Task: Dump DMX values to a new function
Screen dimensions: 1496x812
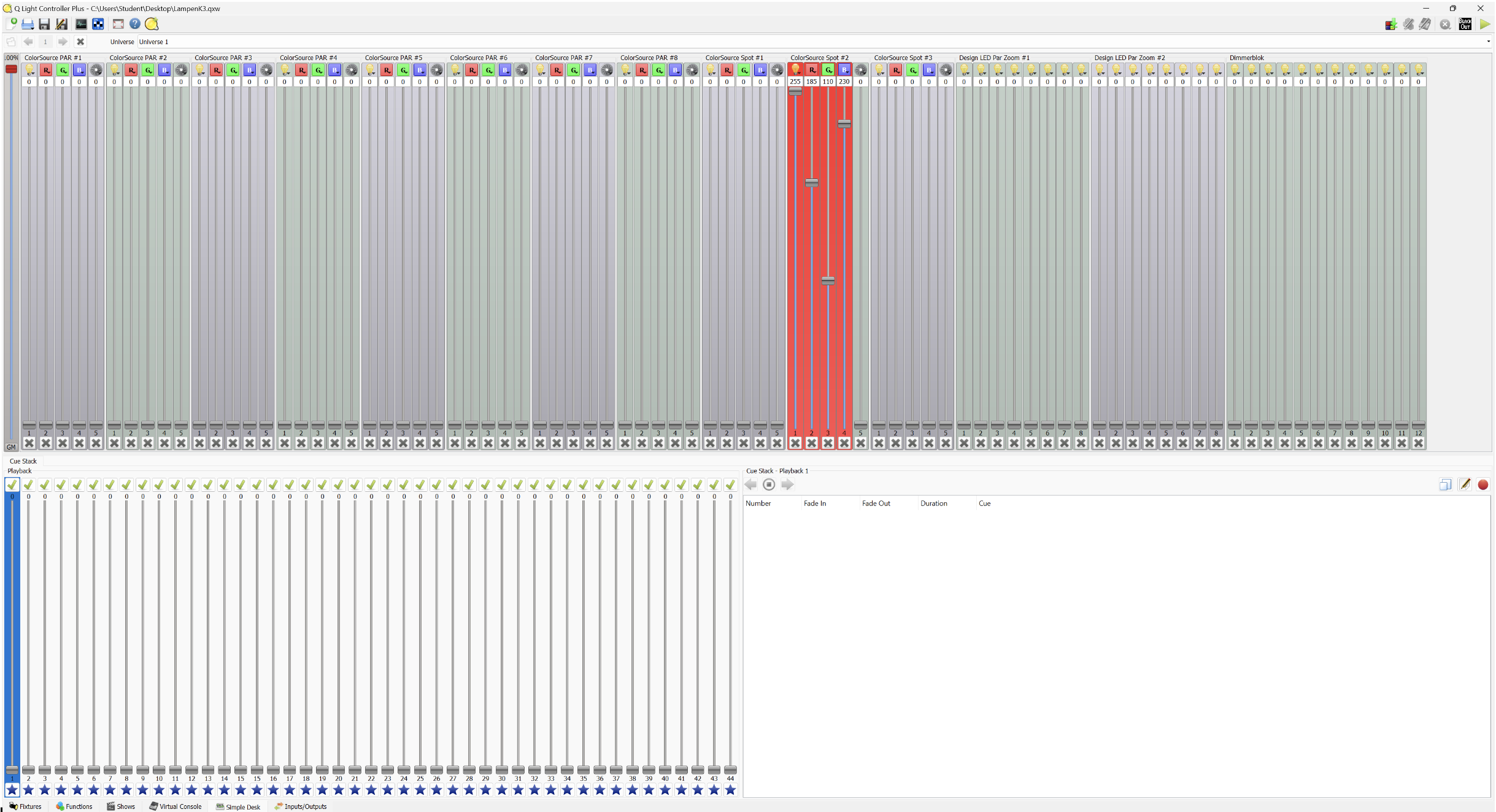Action: pos(1390,24)
